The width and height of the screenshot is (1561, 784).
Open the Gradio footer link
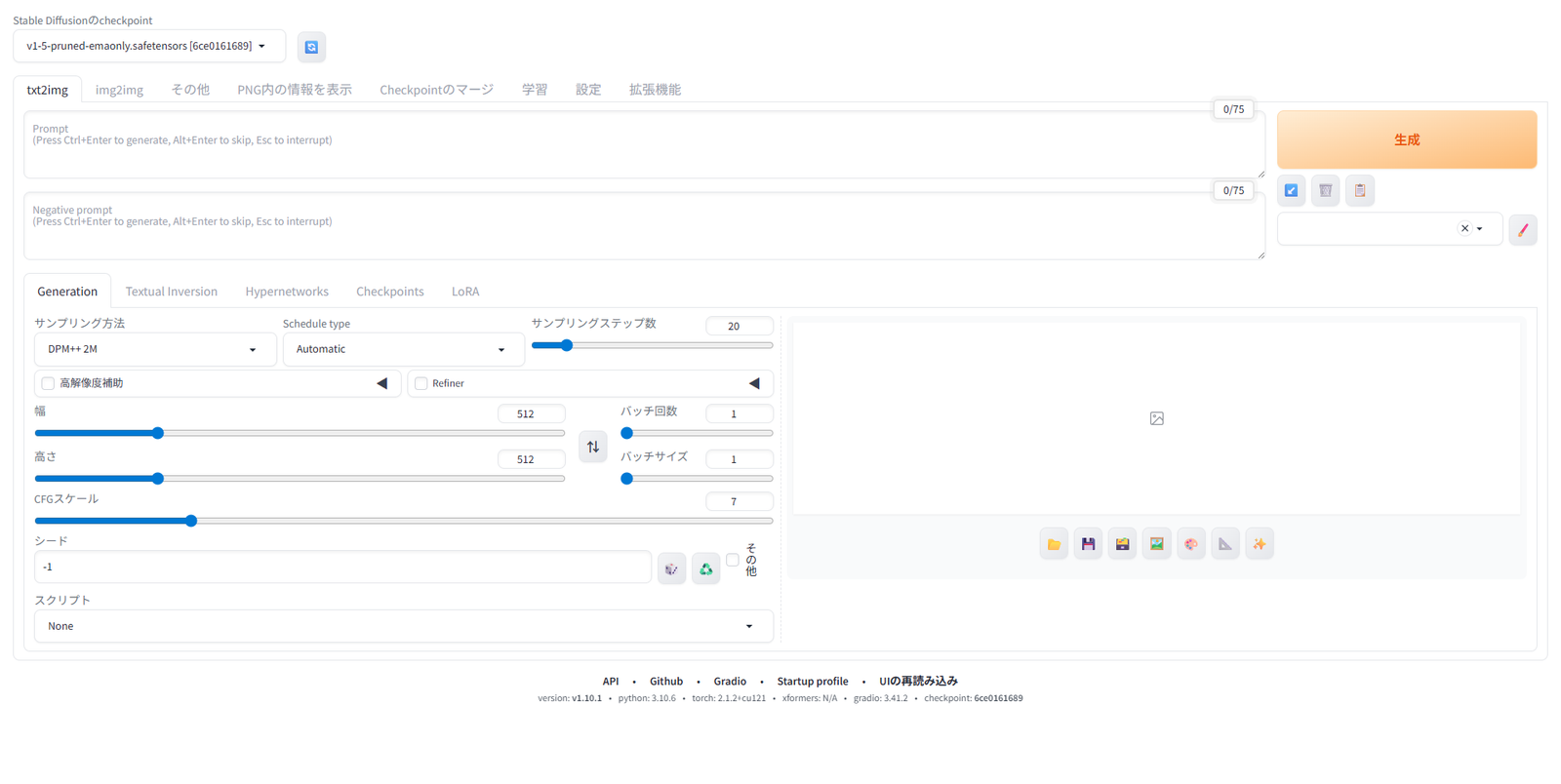click(x=730, y=682)
